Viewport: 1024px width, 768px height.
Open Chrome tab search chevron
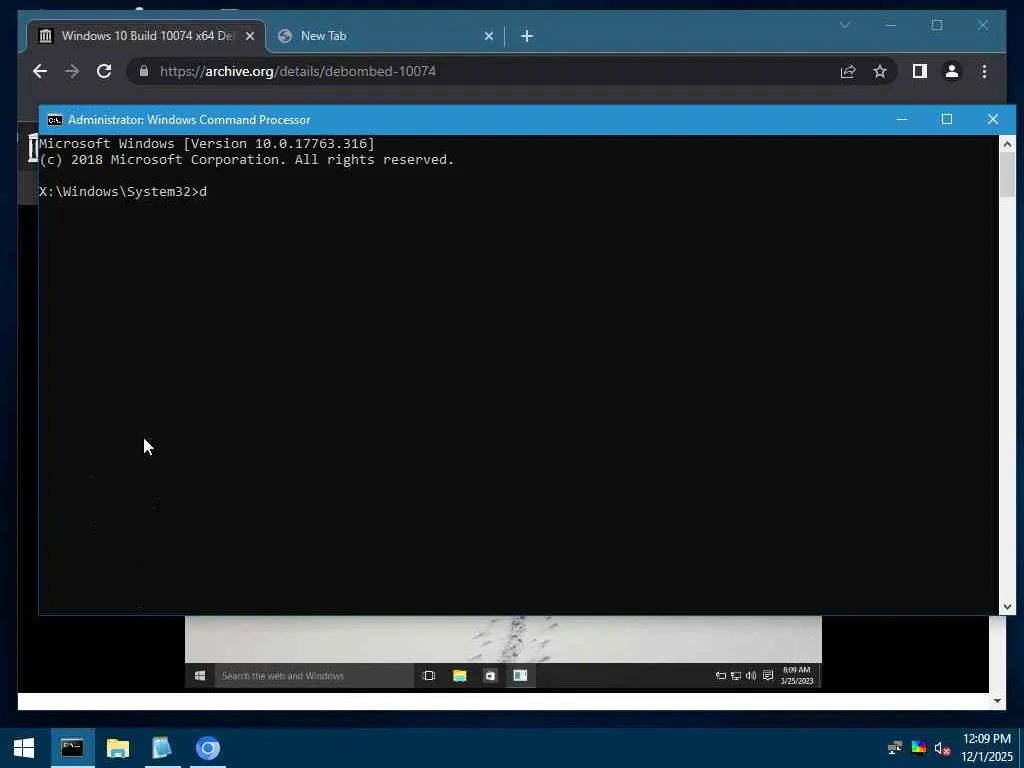[844, 25]
